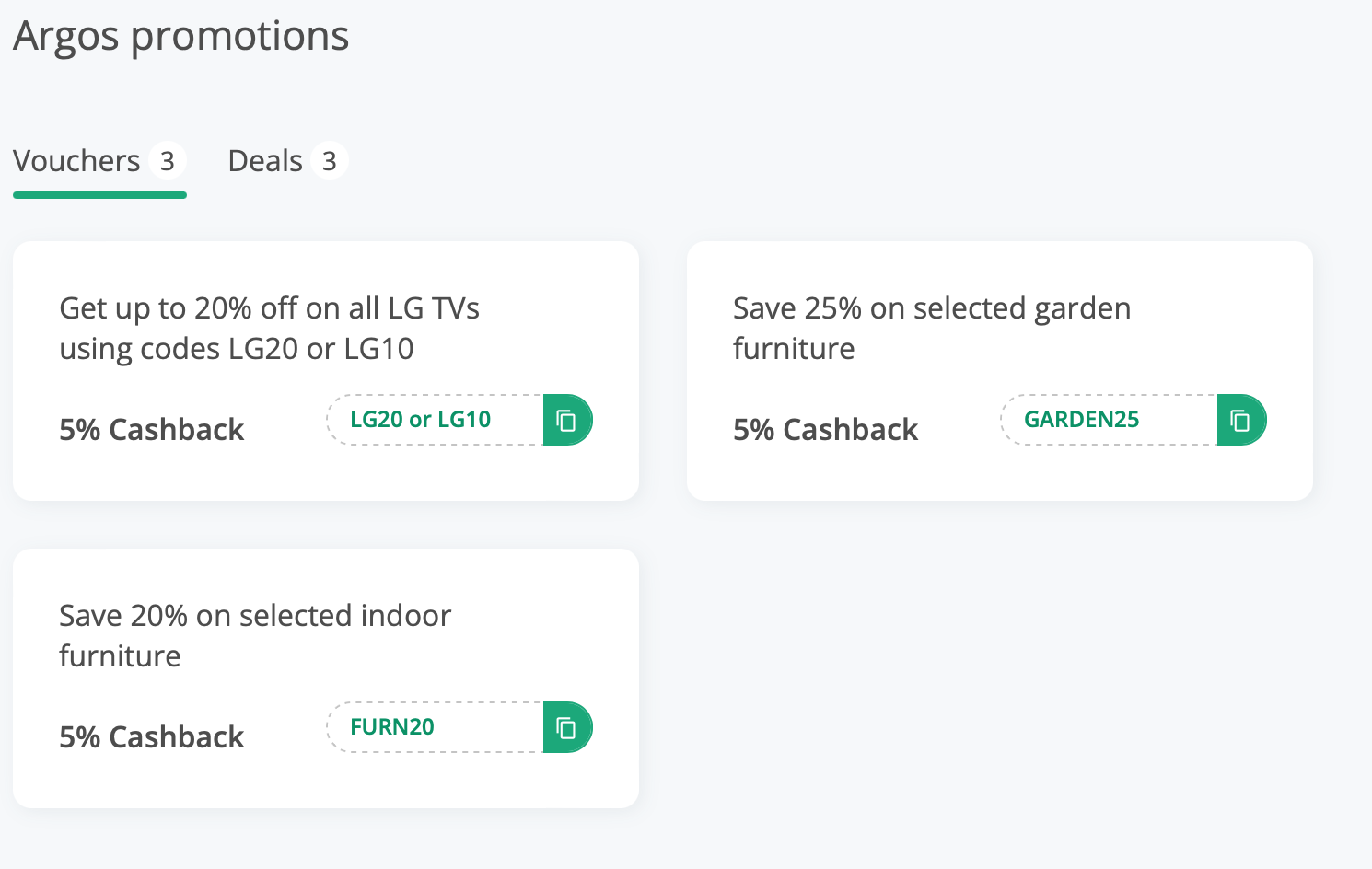Click 5% Cashback on LG TVs card
1372x869 pixels.
click(x=152, y=430)
